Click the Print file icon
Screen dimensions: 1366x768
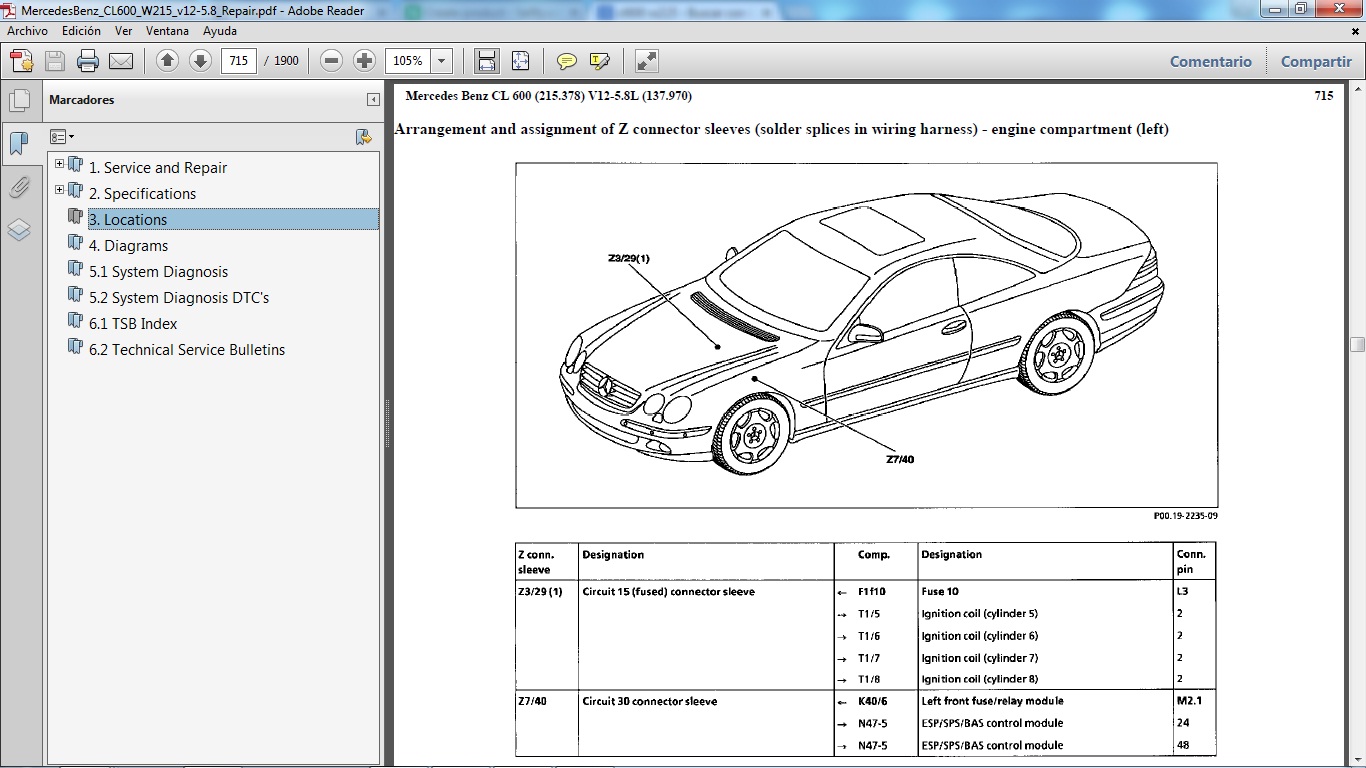[88, 61]
